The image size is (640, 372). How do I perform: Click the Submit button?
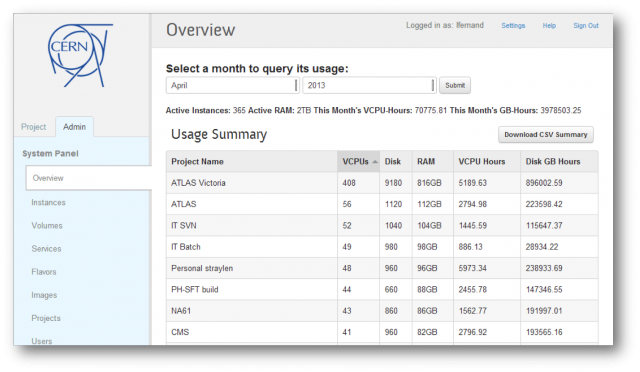pos(455,85)
